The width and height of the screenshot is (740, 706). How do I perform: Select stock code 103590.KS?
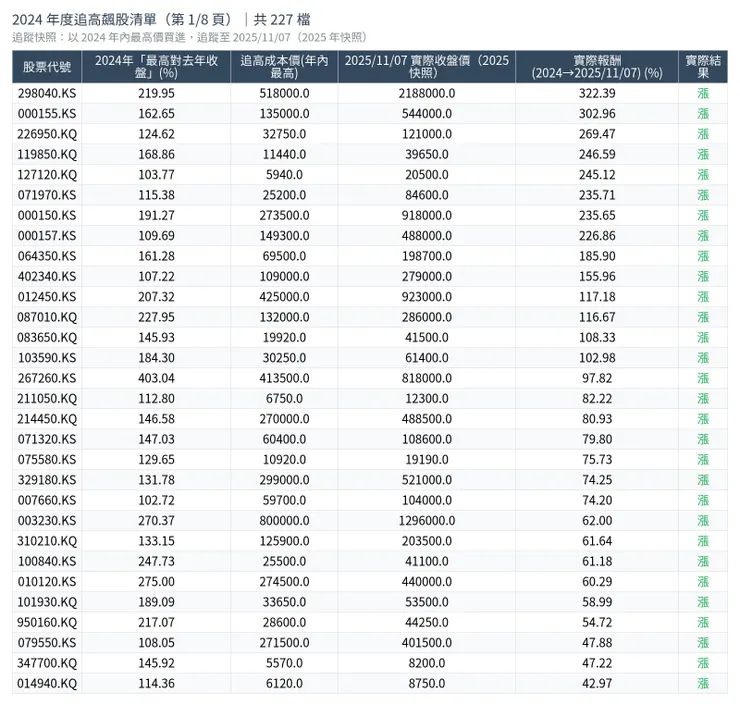click(47, 358)
